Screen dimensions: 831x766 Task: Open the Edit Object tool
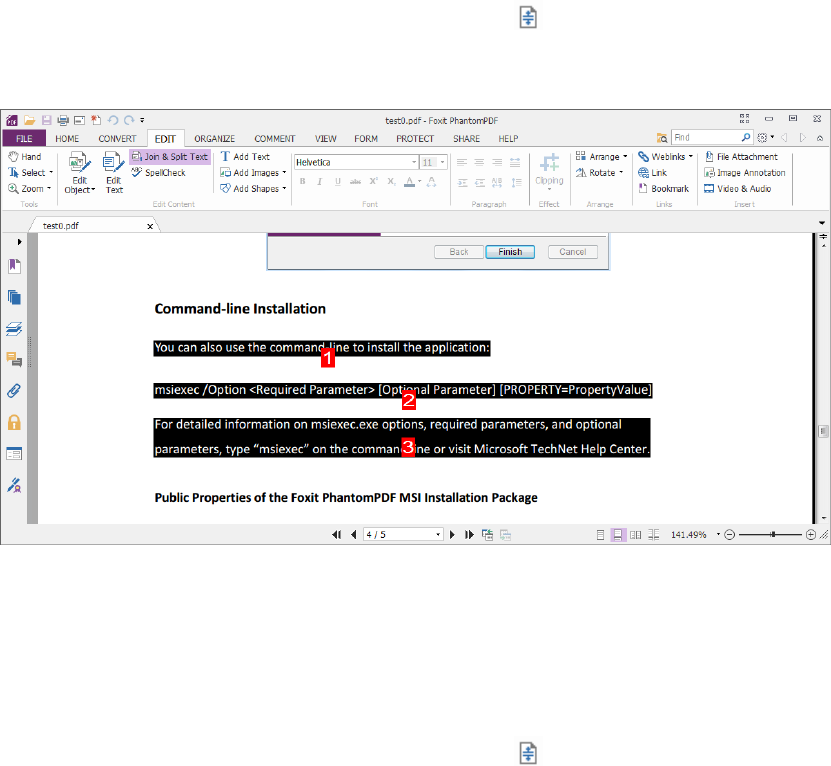tap(79, 173)
